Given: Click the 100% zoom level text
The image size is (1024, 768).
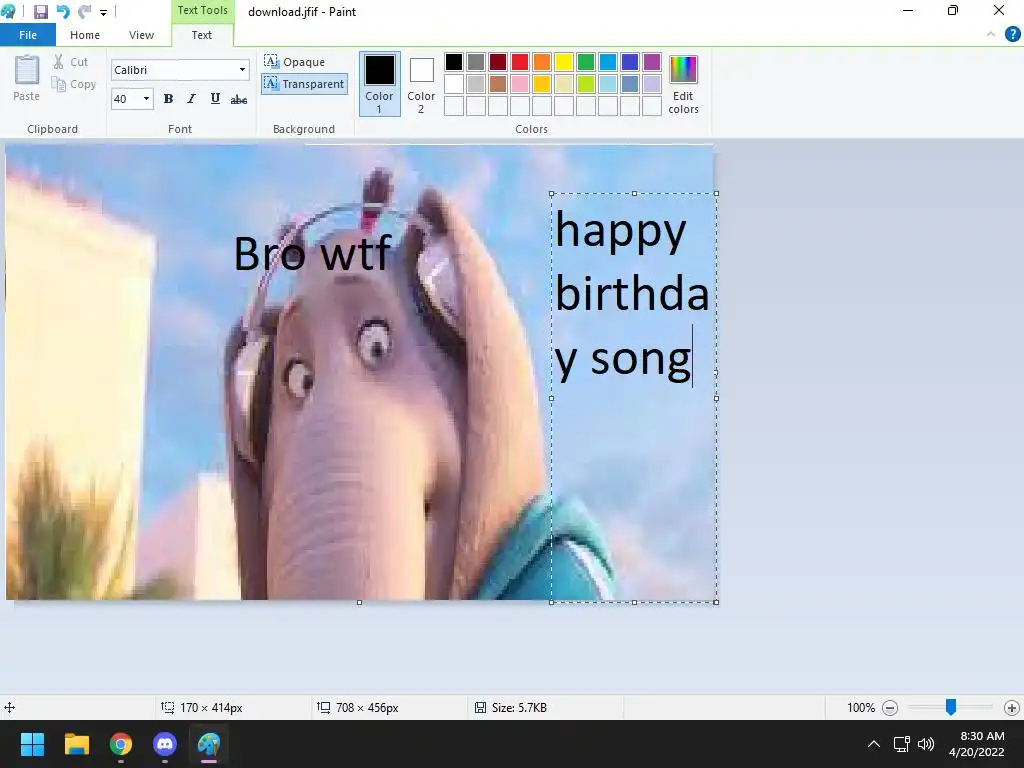Looking at the screenshot, I should [x=861, y=708].
